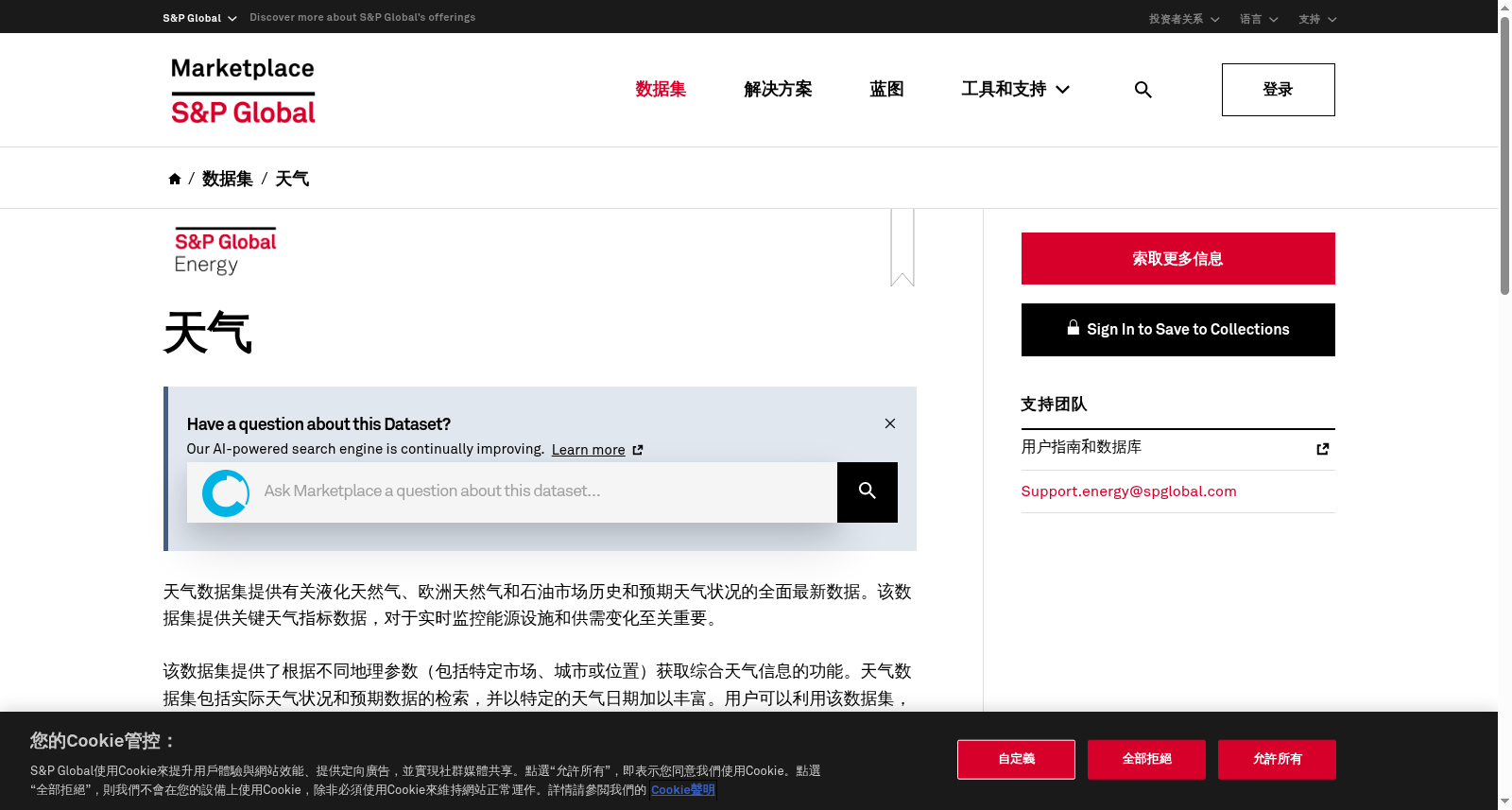1512x810 pixels.
Task: Open the header search magnifier icon
Action: pyautogui.click(x=1143, y=90)
